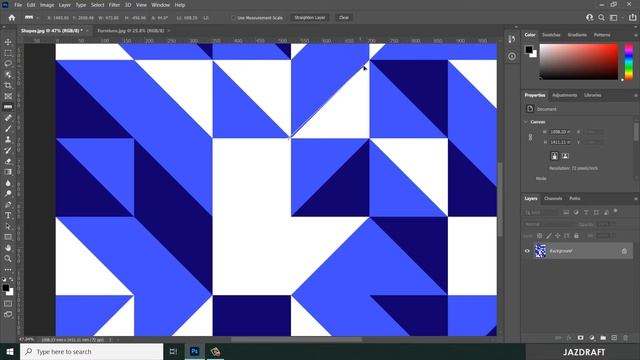This screenshot has height=360, width=640.
Task: Click the Clear button
Action: tap(344, 18)
